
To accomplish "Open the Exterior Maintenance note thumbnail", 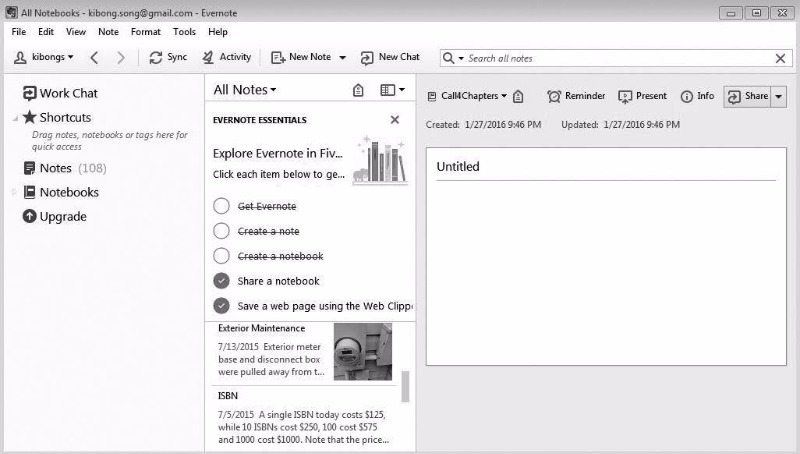I will 363,351.
